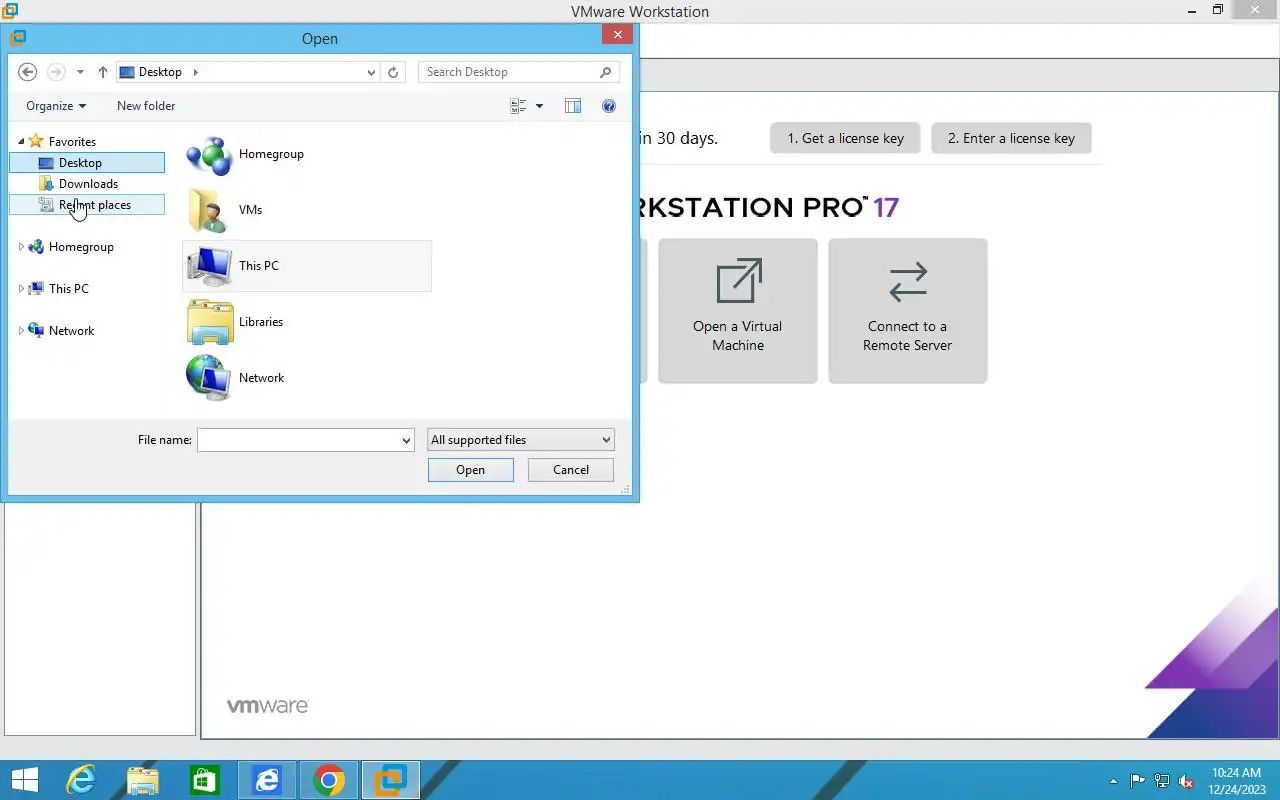Open the dialog Help icon

coord(609,106)
